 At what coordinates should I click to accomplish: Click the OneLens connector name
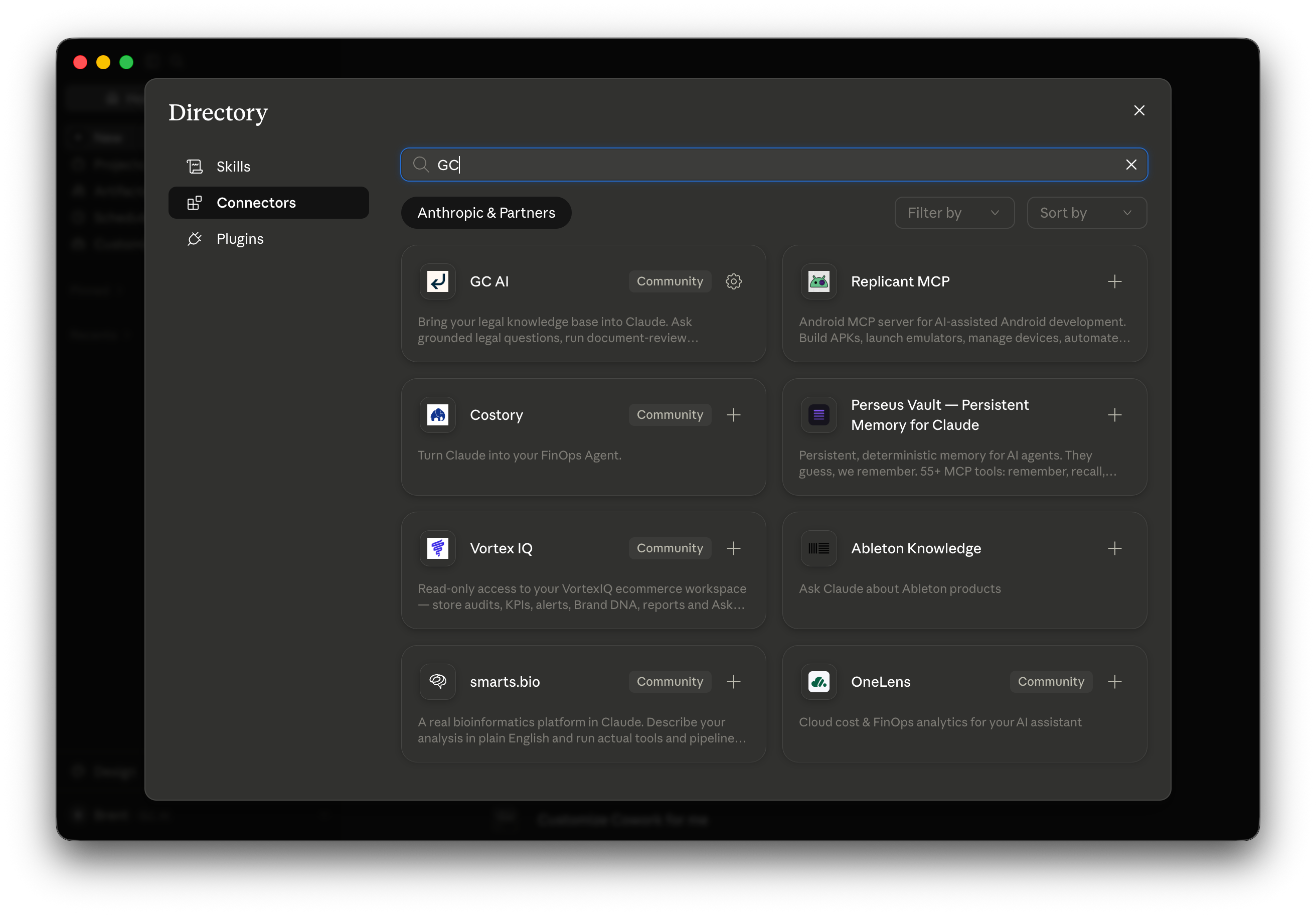(880, 682)
